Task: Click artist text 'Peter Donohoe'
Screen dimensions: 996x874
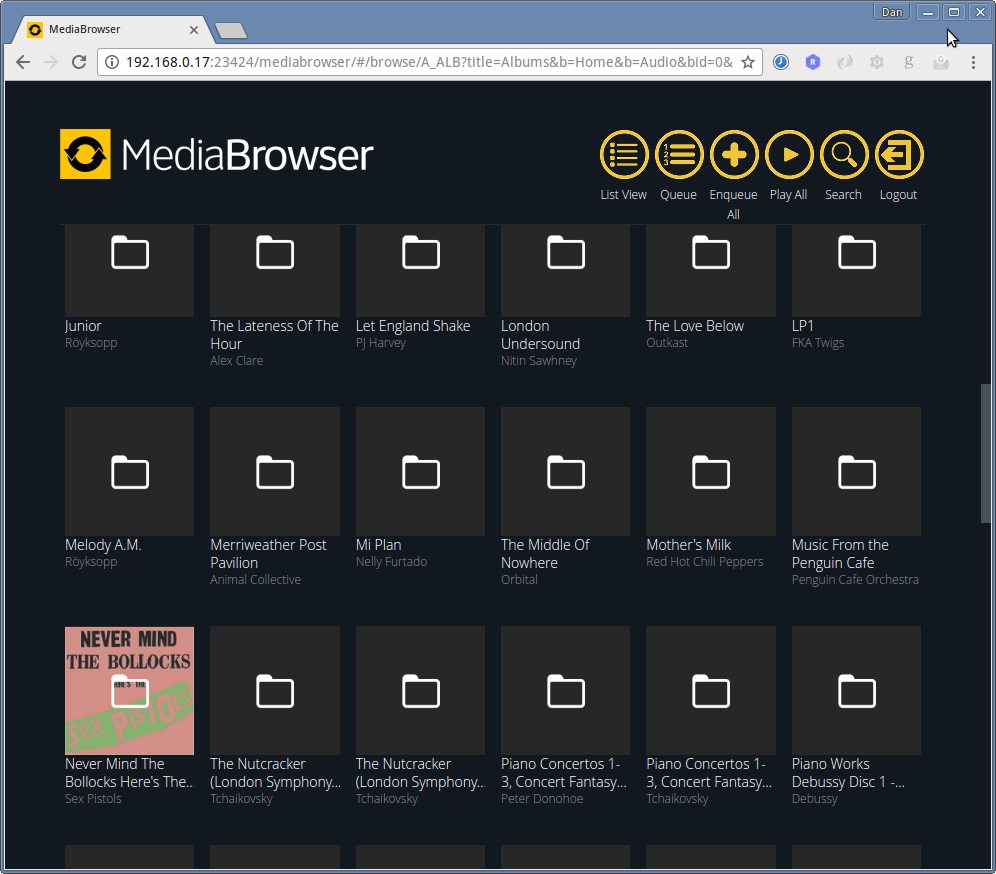Action: click(x=542, y=799)
